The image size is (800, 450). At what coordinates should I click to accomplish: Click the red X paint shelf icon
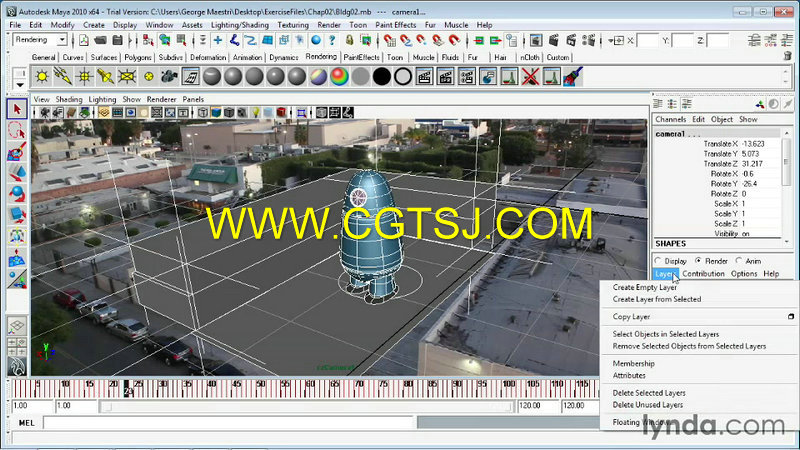pos(531,77)
